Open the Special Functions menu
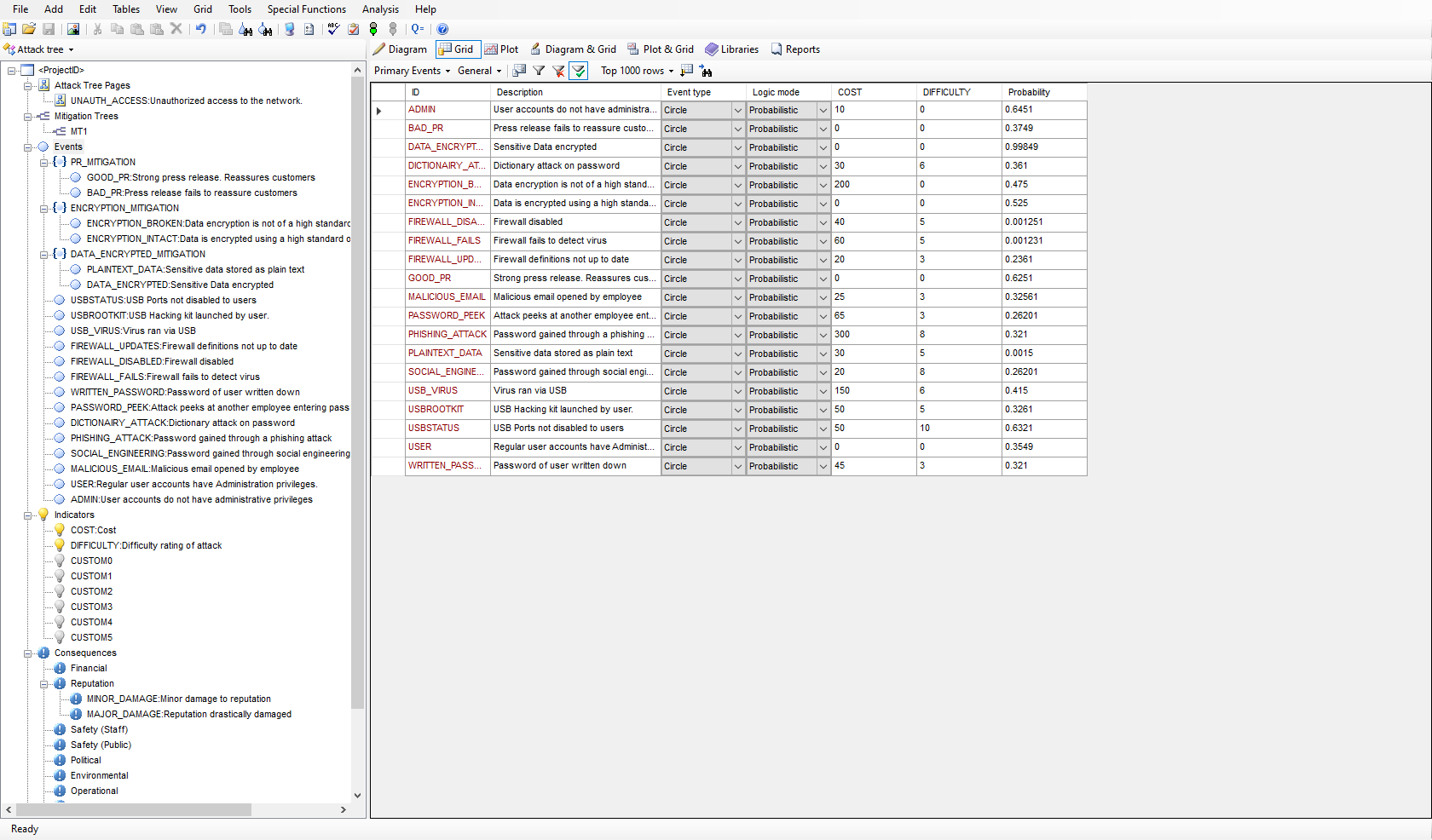The width and height of the screenshot is (1432, 840). pyautogui.click(x=306, y=9)
